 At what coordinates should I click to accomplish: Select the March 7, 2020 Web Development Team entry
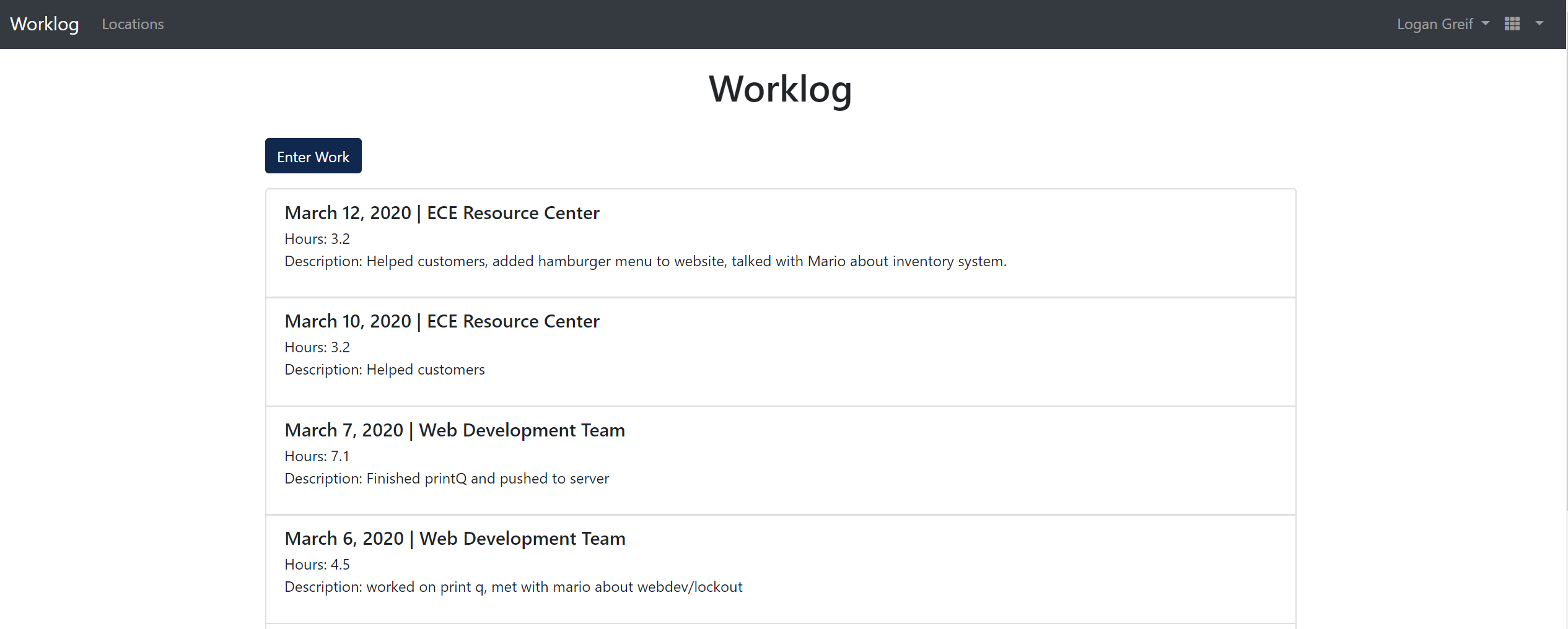pyautogui.click(x=781, y=461)
